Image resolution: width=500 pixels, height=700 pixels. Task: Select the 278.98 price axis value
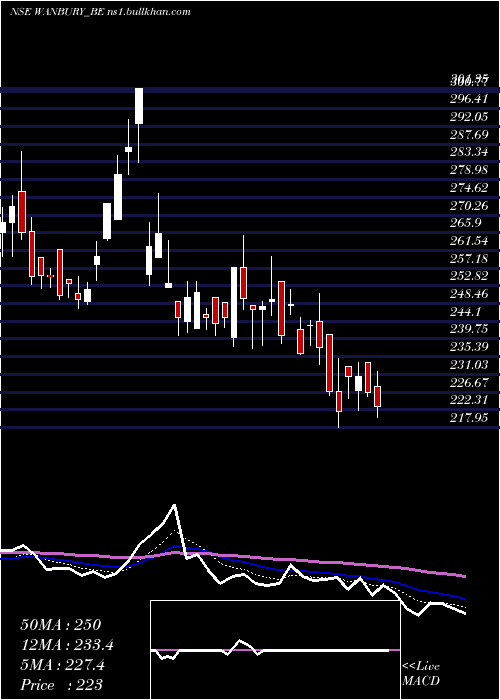pos(468,170)
